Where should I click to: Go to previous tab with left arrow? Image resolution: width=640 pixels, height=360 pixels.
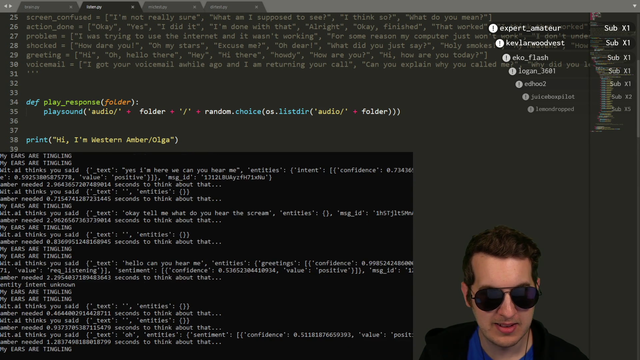point(5,6)
